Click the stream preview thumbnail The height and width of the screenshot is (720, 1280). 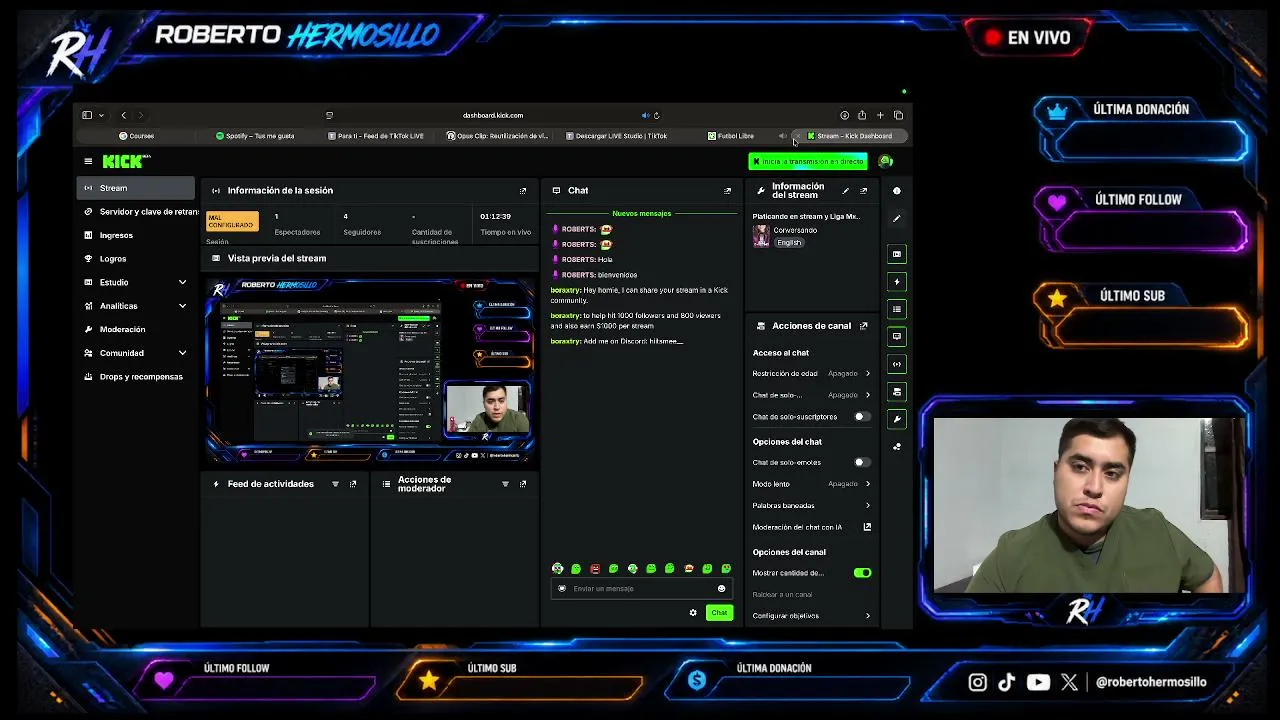coord(370,370)
